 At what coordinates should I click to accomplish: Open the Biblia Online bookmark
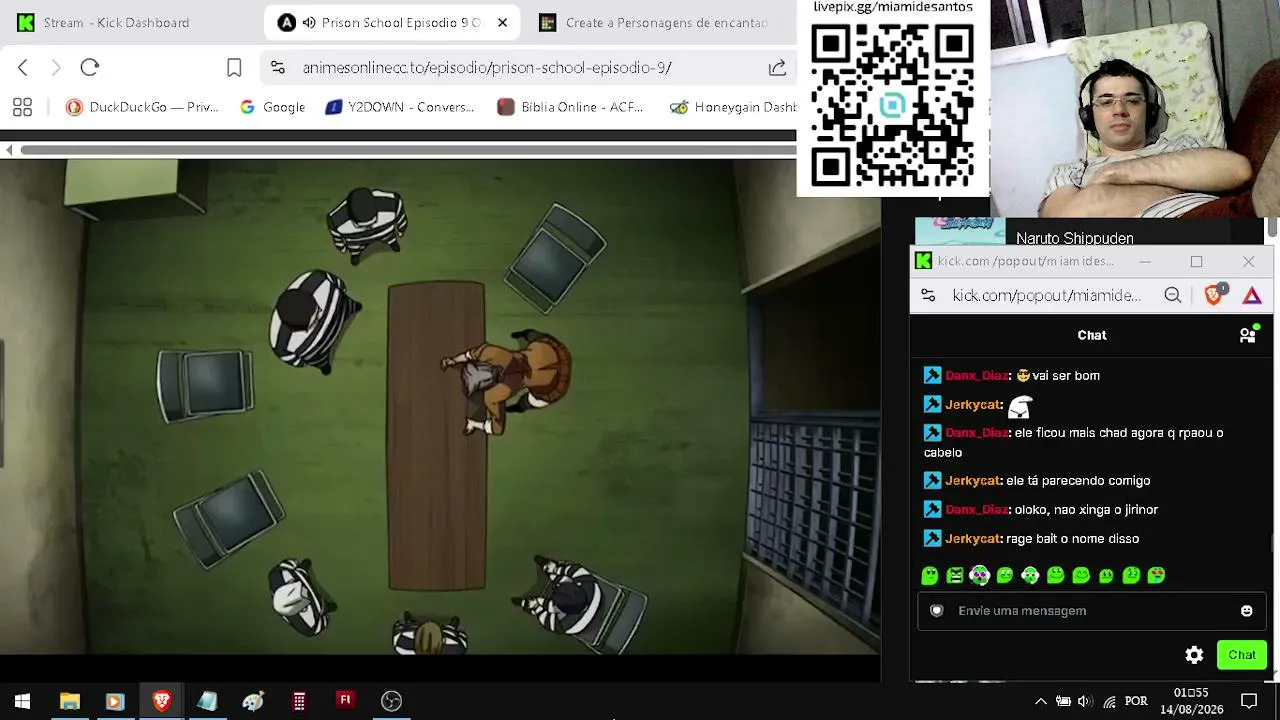(570, 107)
